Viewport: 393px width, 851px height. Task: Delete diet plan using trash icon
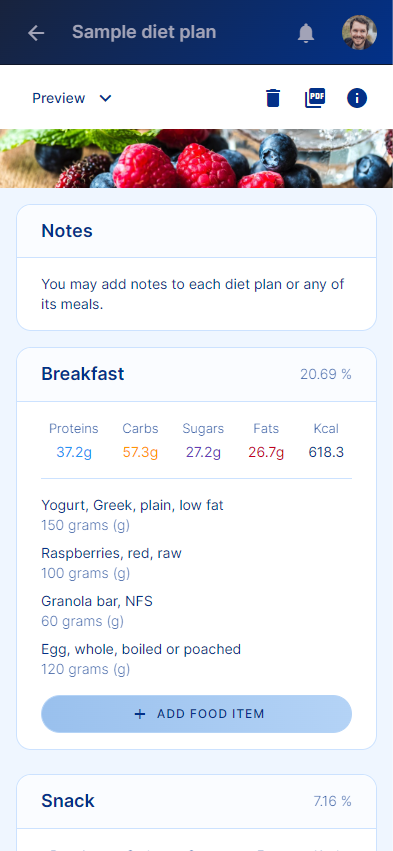click(x=273, y=98)
